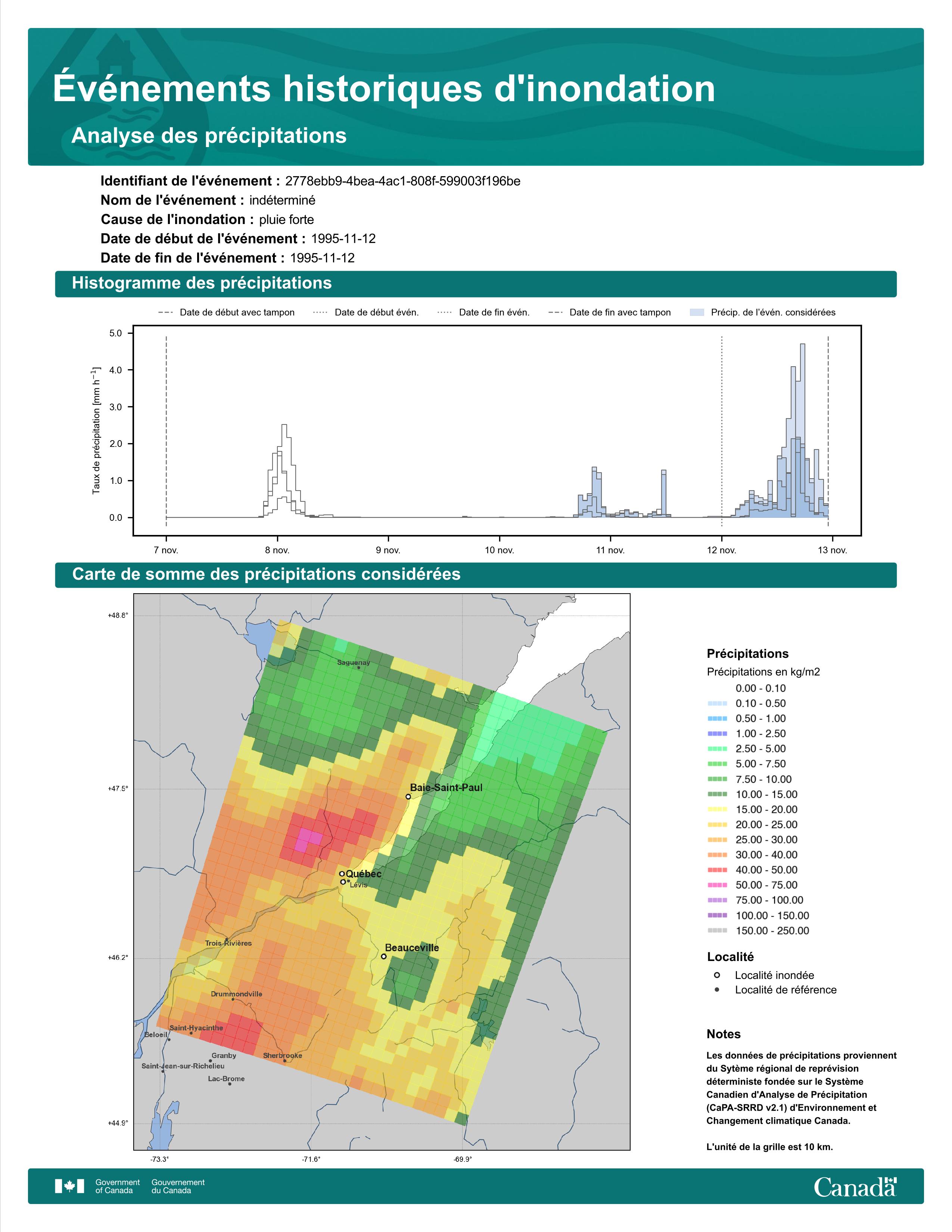Click the 'Notes' heading
The width and height of the screenshot is (952, 1232).
click(x=724, y=1034)
